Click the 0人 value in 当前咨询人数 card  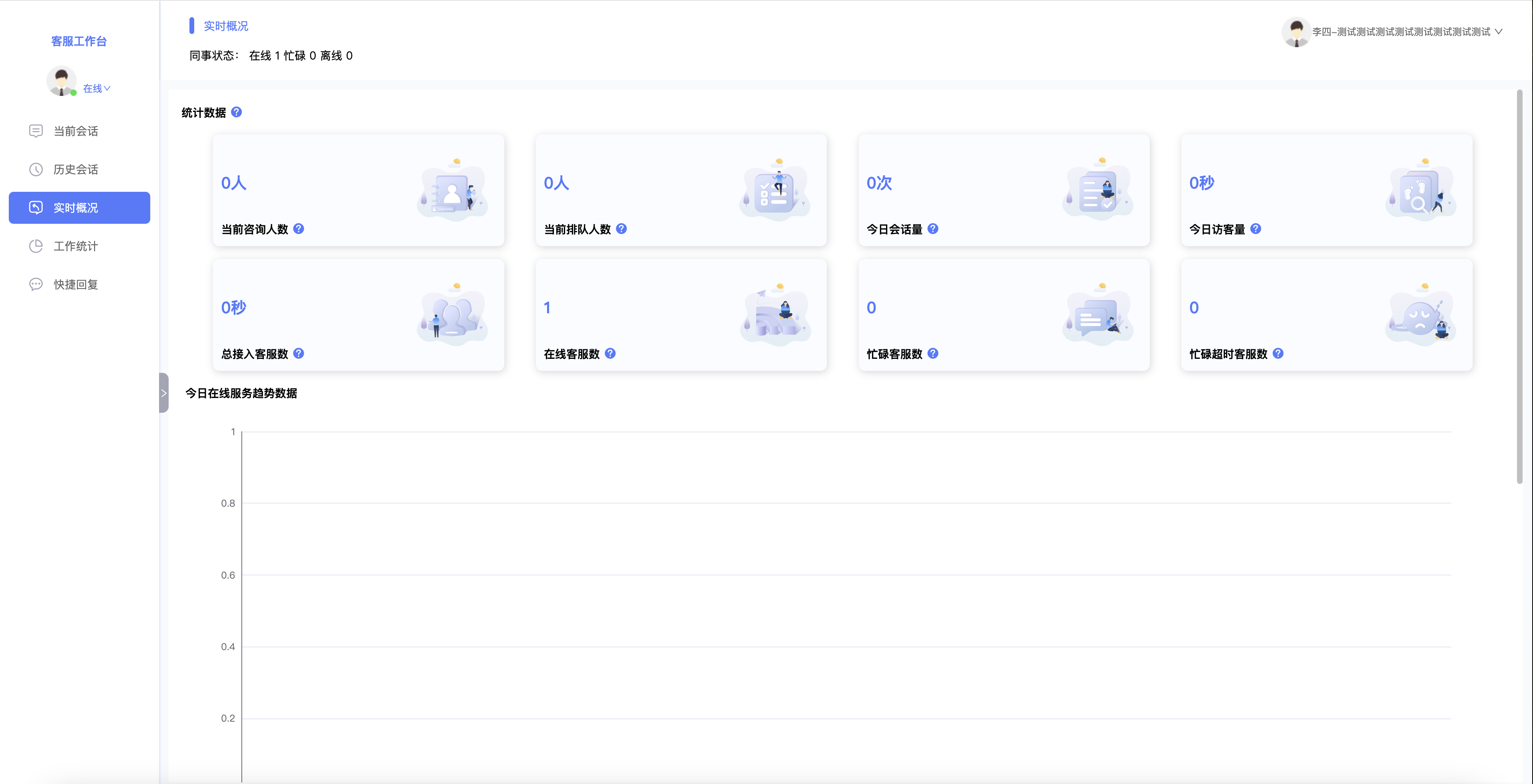coord(234,183)
